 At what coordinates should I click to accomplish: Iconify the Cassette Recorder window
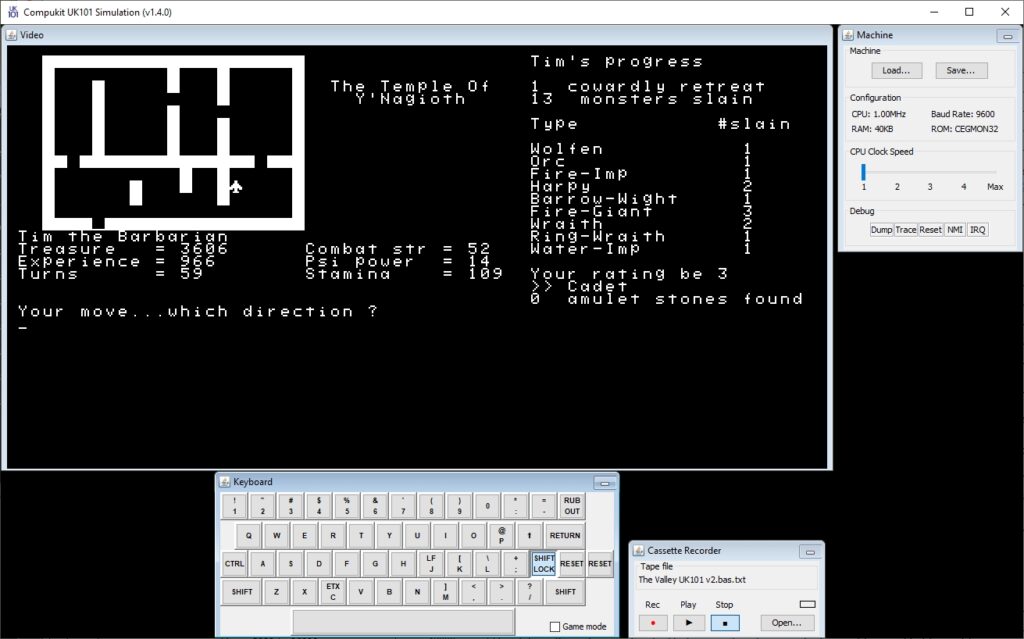coord(810,551)
